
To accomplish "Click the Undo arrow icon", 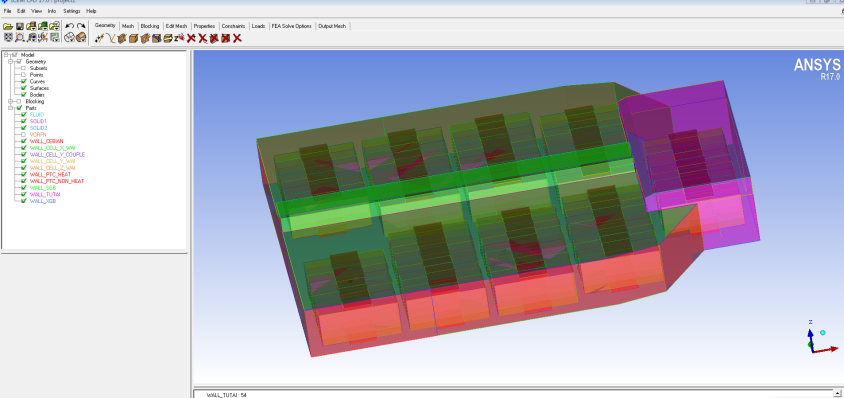I will [x=69, y=26].
